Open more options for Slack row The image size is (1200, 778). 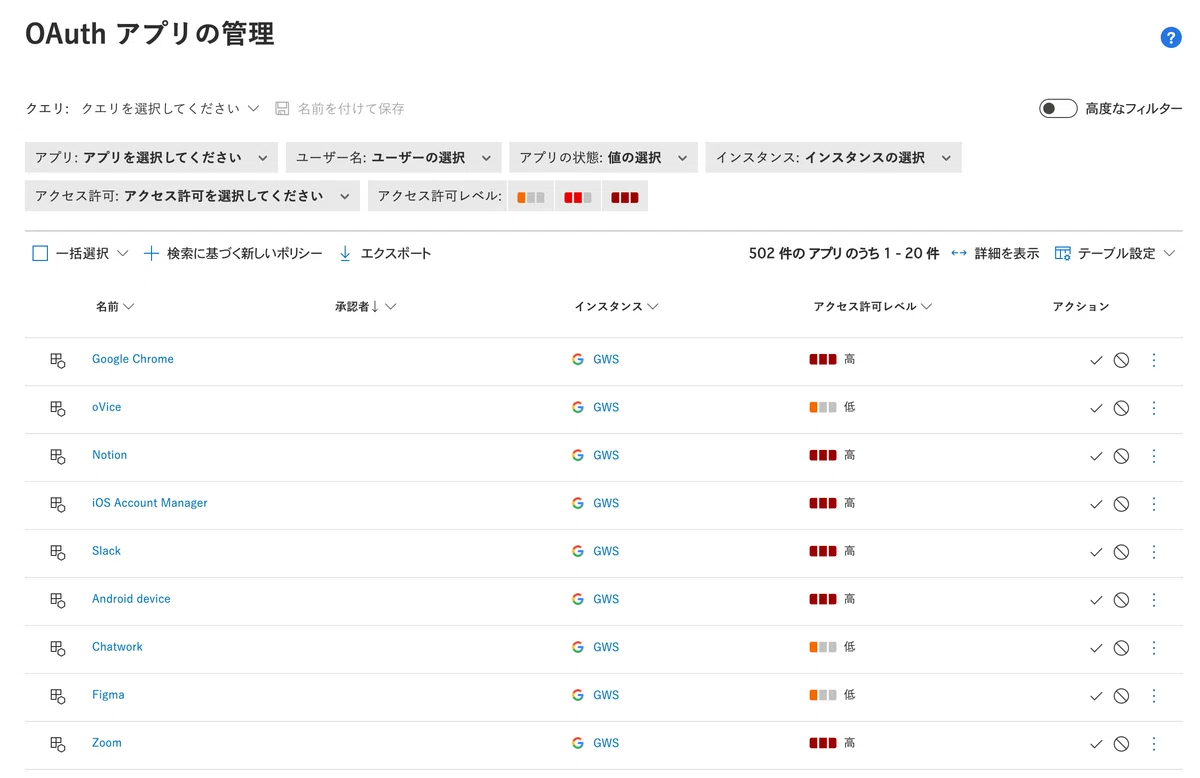(x=1154, y=552)
